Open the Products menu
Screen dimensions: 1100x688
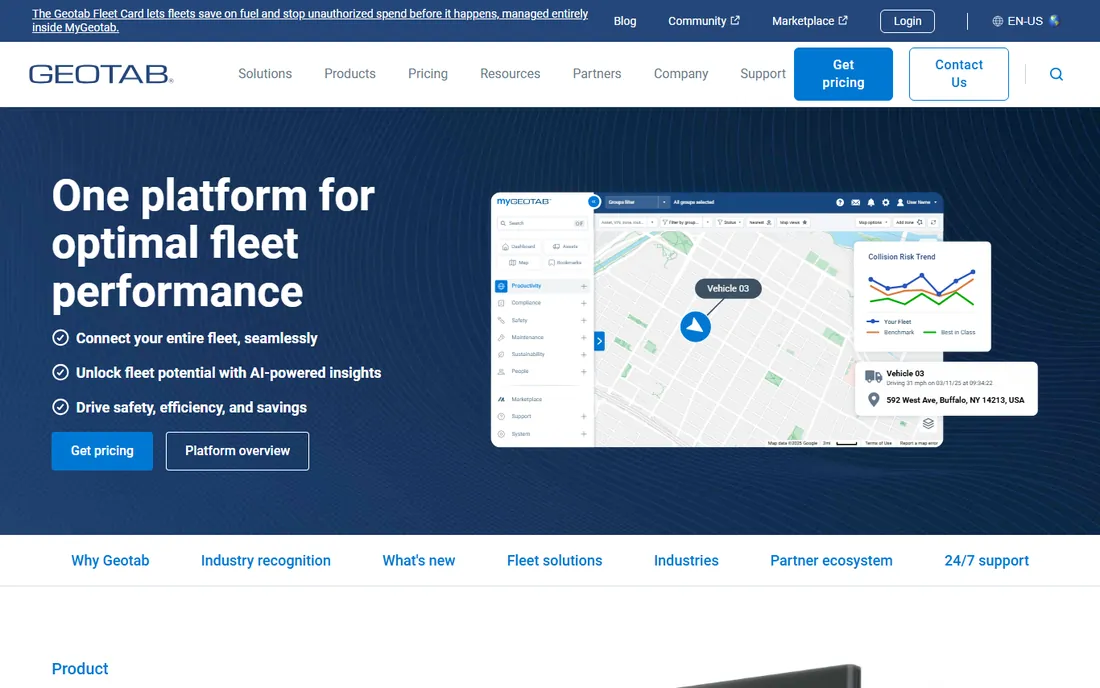coord(349,74)
